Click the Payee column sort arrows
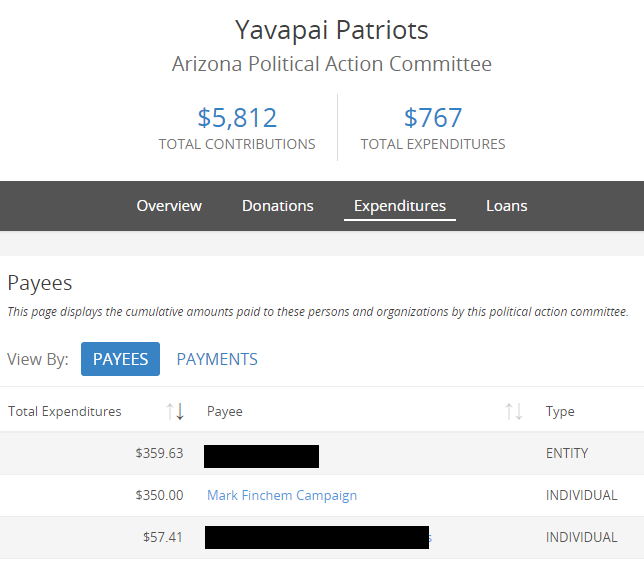Viewport: 644px width, 578px height. click(x=514, y=411)
